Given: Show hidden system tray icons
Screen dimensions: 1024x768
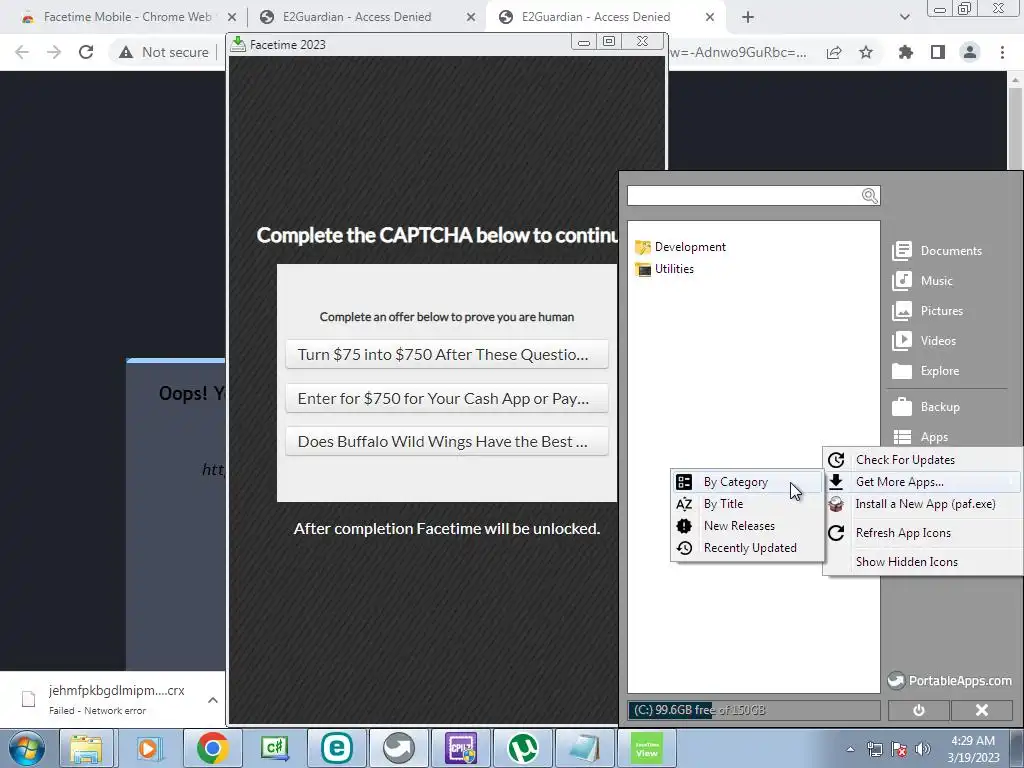Looking at the screenshot, I should [850, 749].
